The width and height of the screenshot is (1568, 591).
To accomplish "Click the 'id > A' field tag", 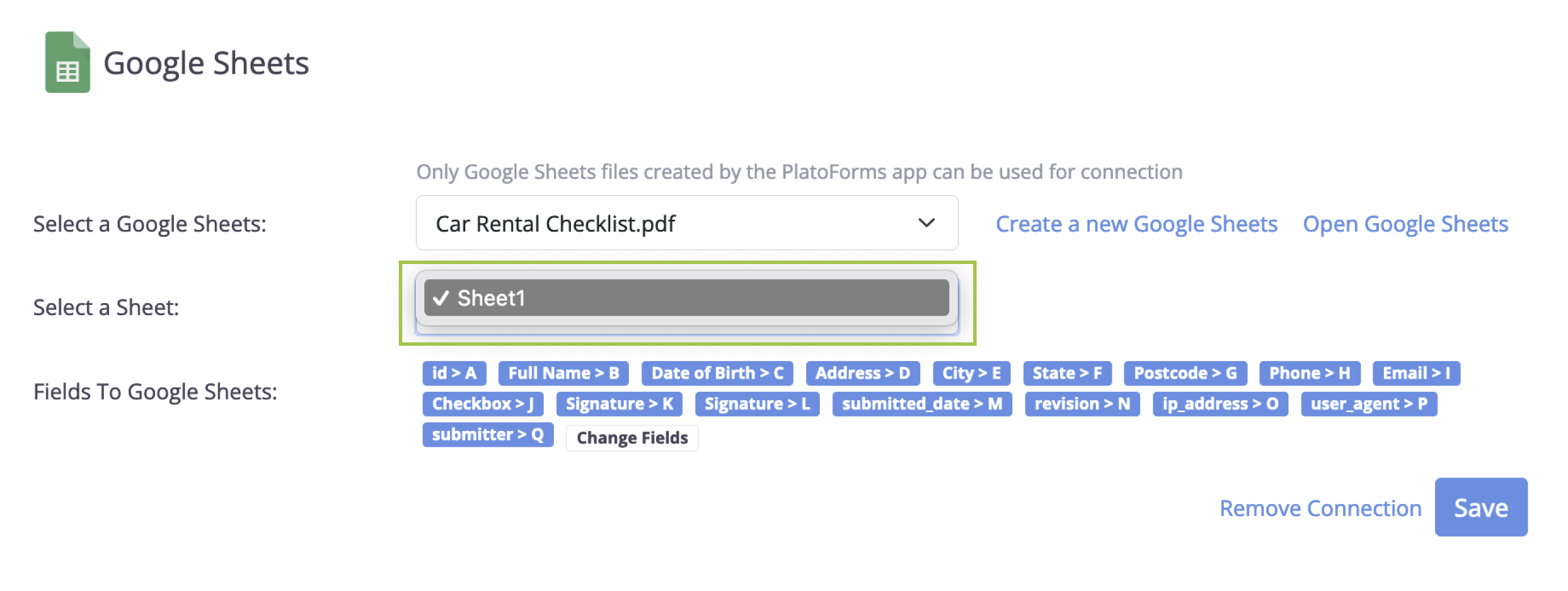I will point(454,374).
